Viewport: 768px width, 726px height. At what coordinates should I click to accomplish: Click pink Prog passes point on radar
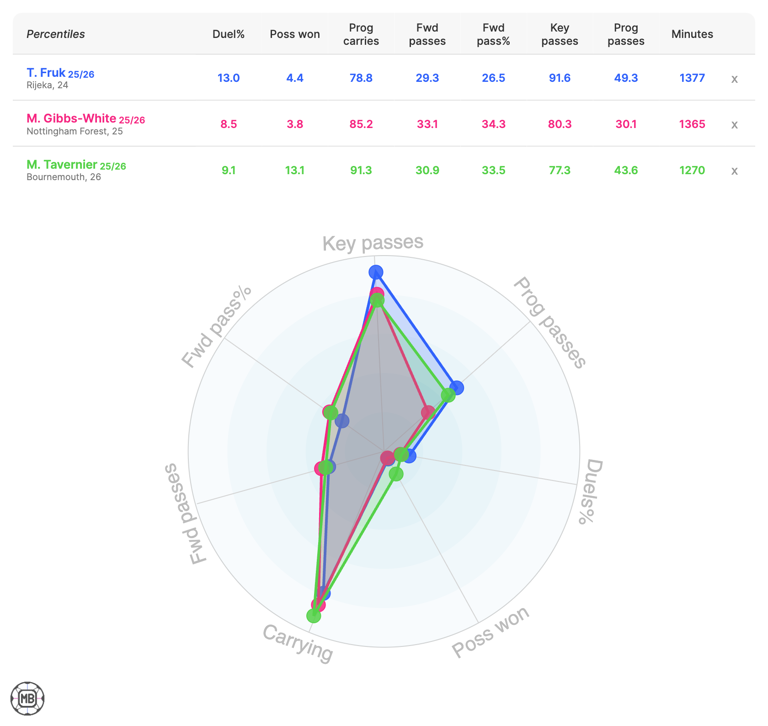428,411
